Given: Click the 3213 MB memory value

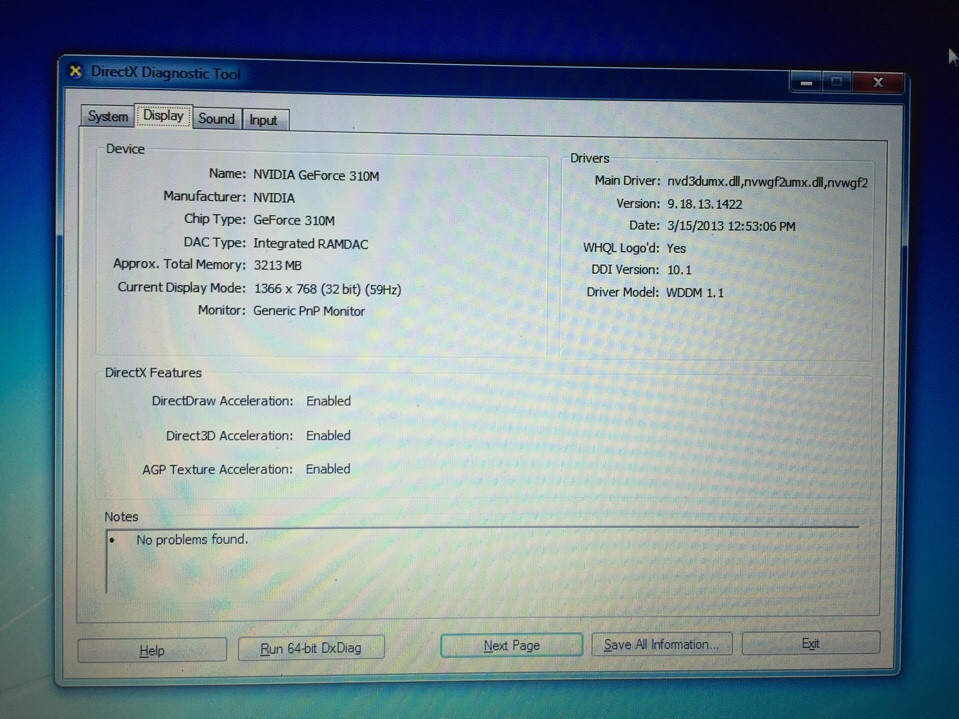Looking at the screenshot, I should (x=278, y=265).
